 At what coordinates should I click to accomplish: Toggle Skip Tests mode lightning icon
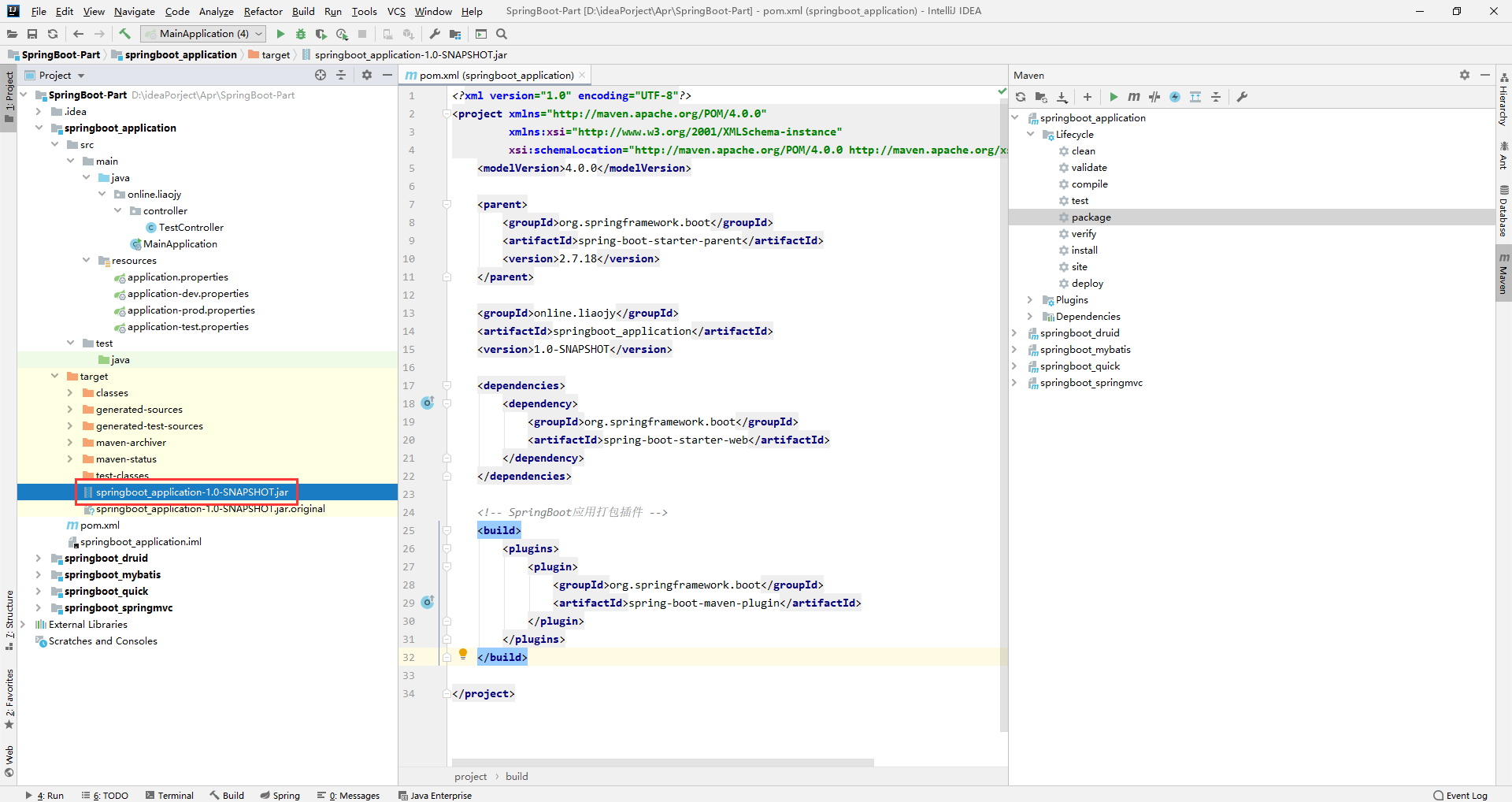pos(1175,97)
